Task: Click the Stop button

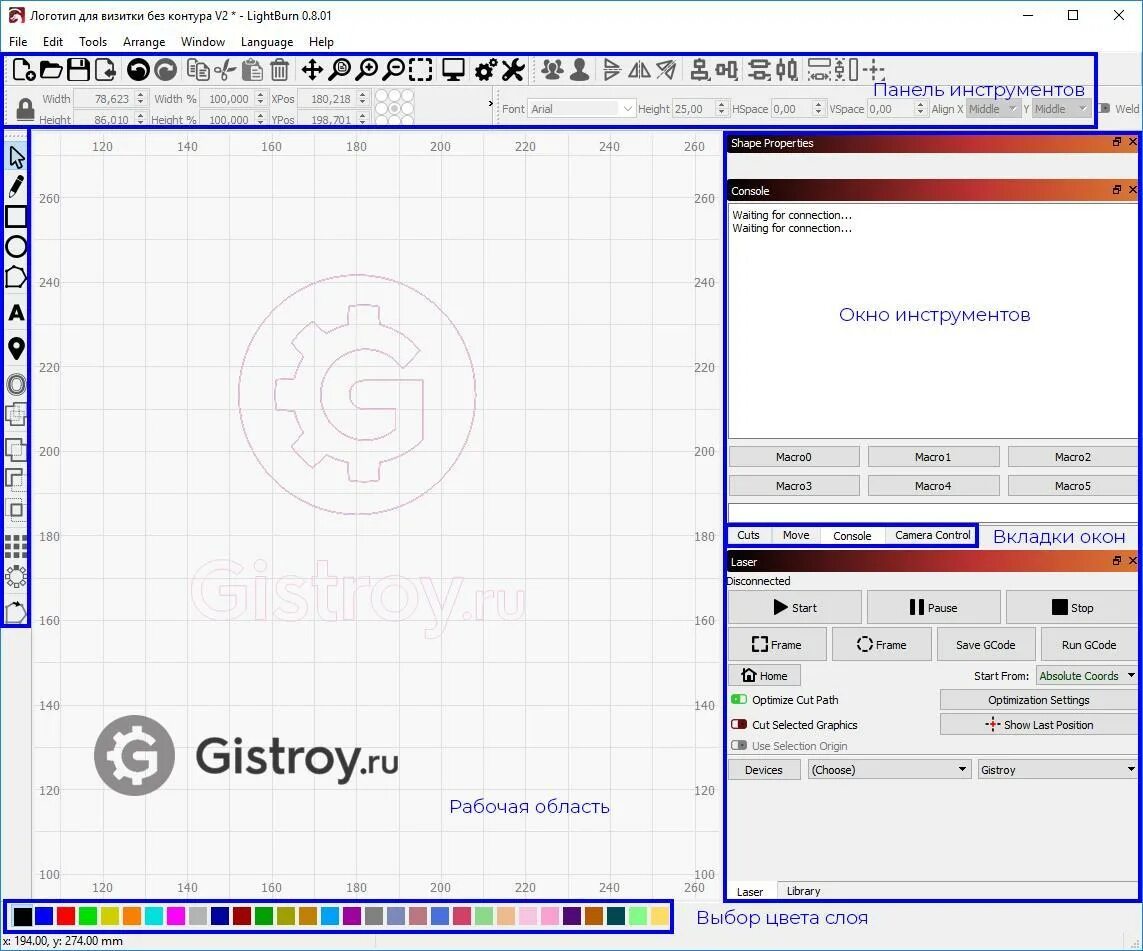Action: coord(1072,607)
